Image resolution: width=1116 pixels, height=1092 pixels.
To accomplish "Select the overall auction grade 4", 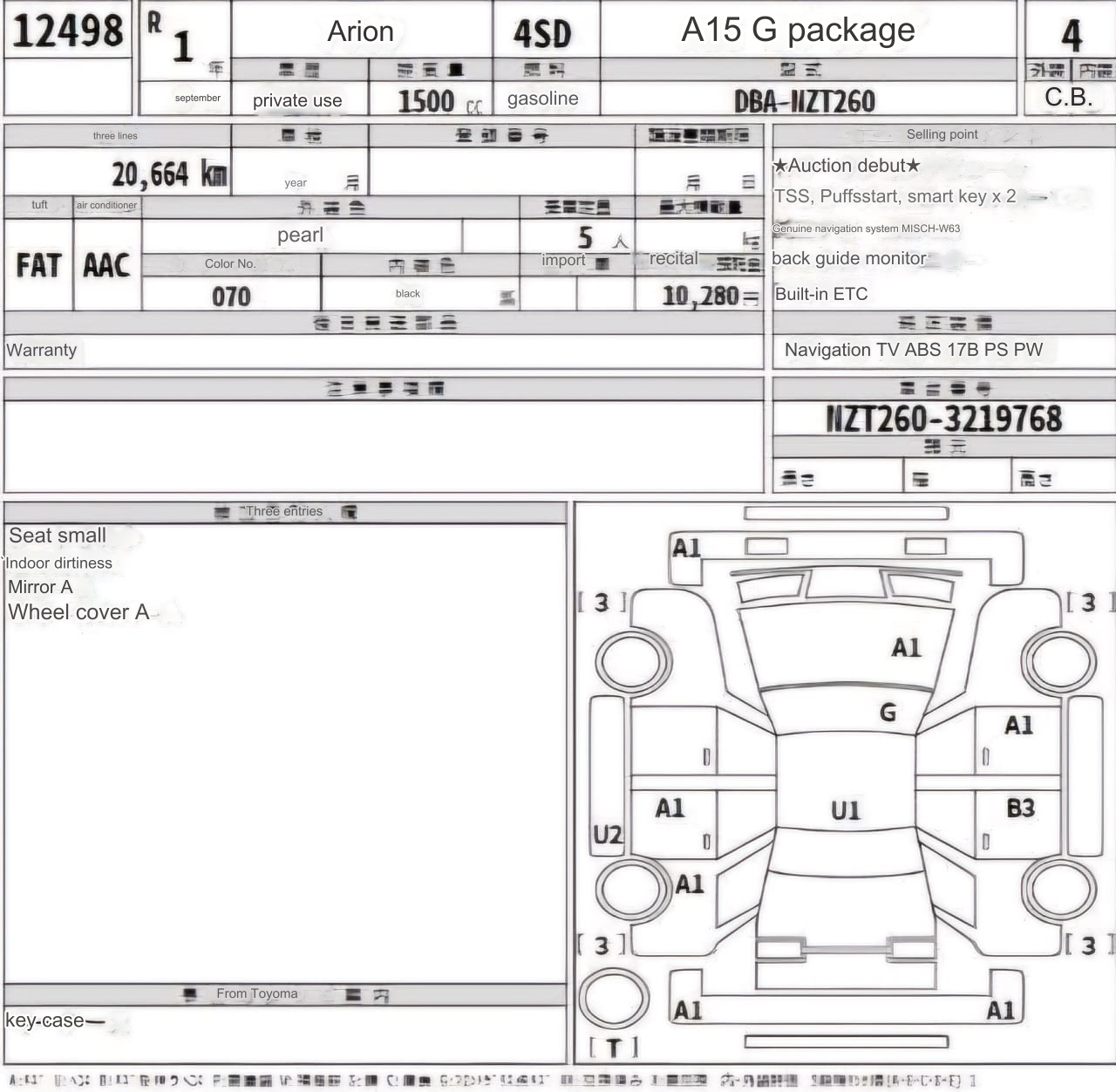I will click(x=1072, y=35).
